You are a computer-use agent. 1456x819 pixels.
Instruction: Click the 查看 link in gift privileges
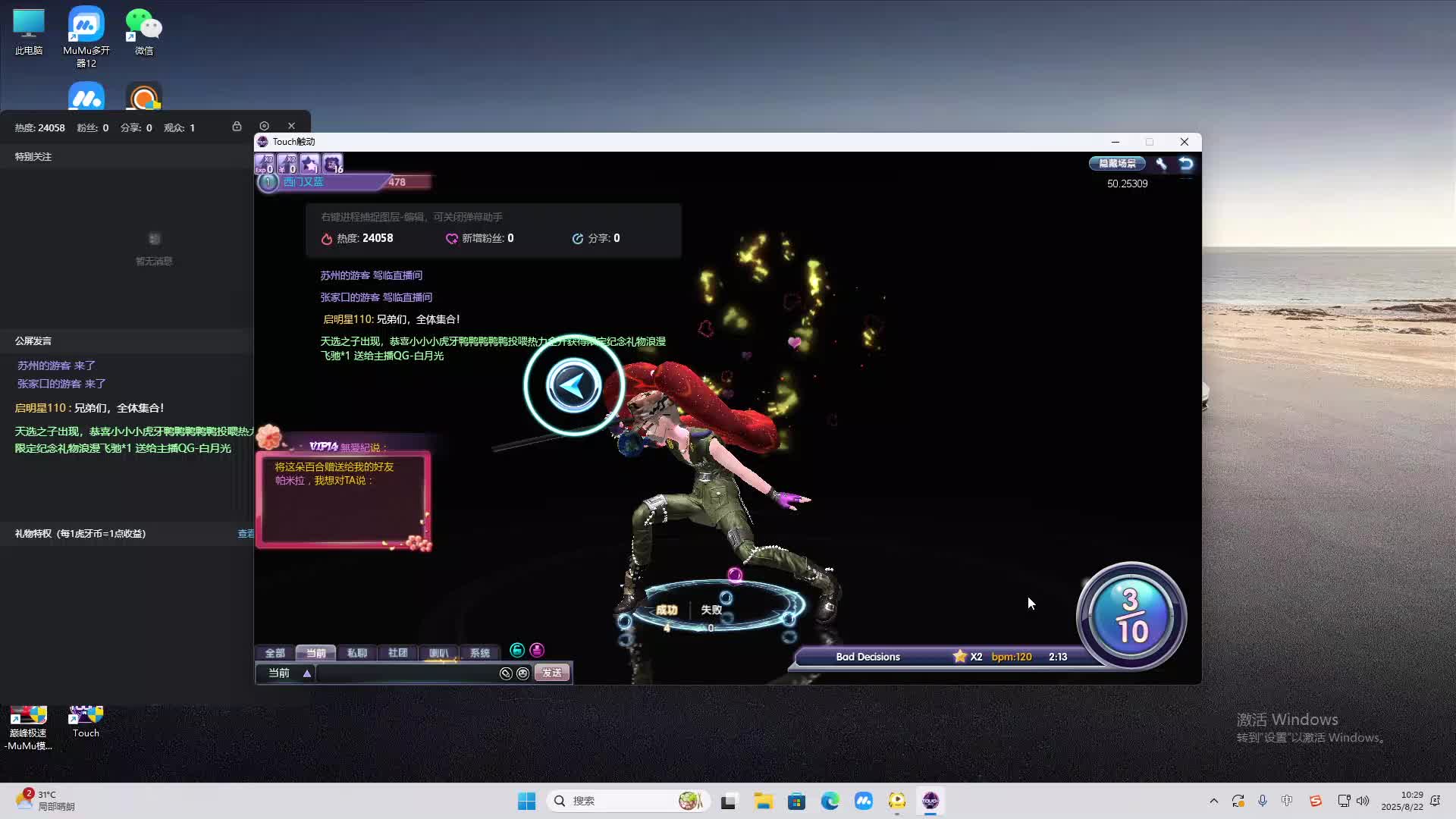click(246, 534)
